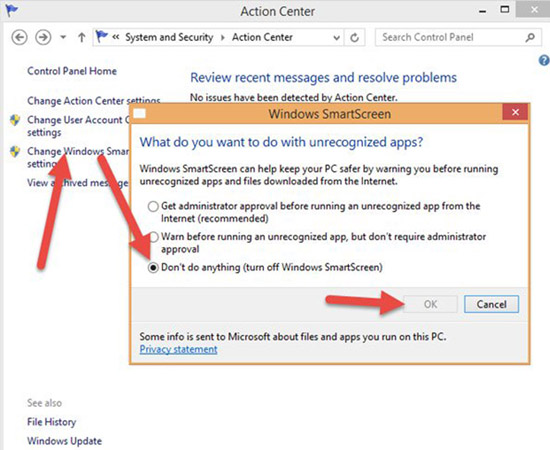This screenshot has width=550, height=450.
Task: Click shield icon next to User Account Control
Action: click(x=15, y=120)
